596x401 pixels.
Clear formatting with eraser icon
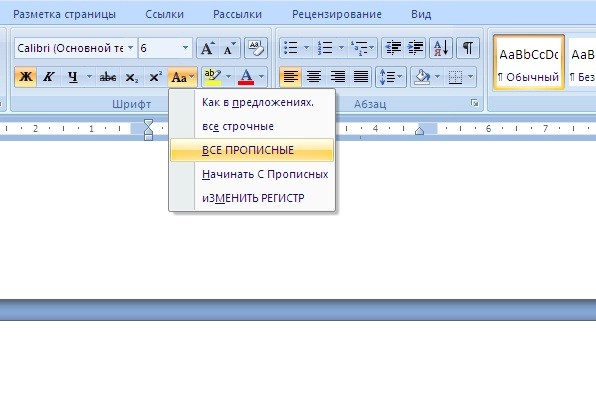256,48
